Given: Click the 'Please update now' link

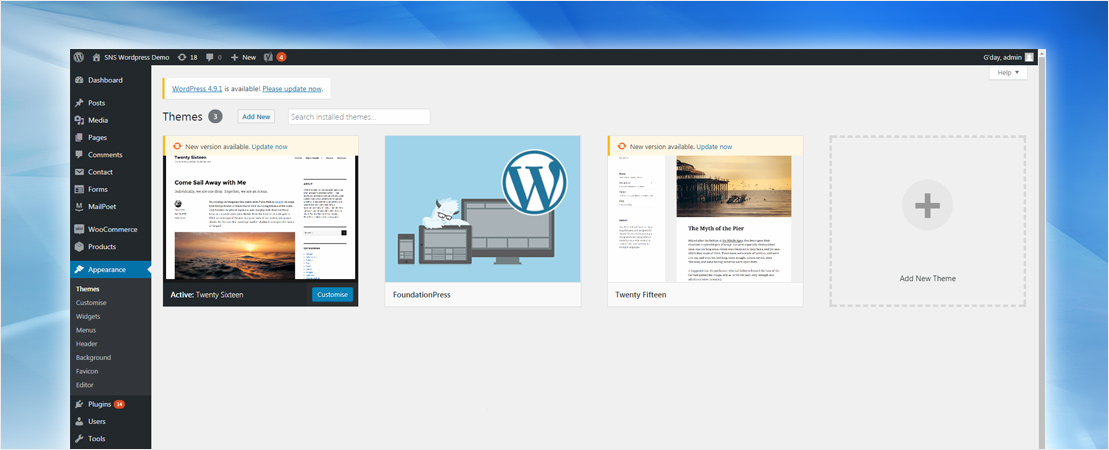Looking at the screenshot, I should 292,89.
